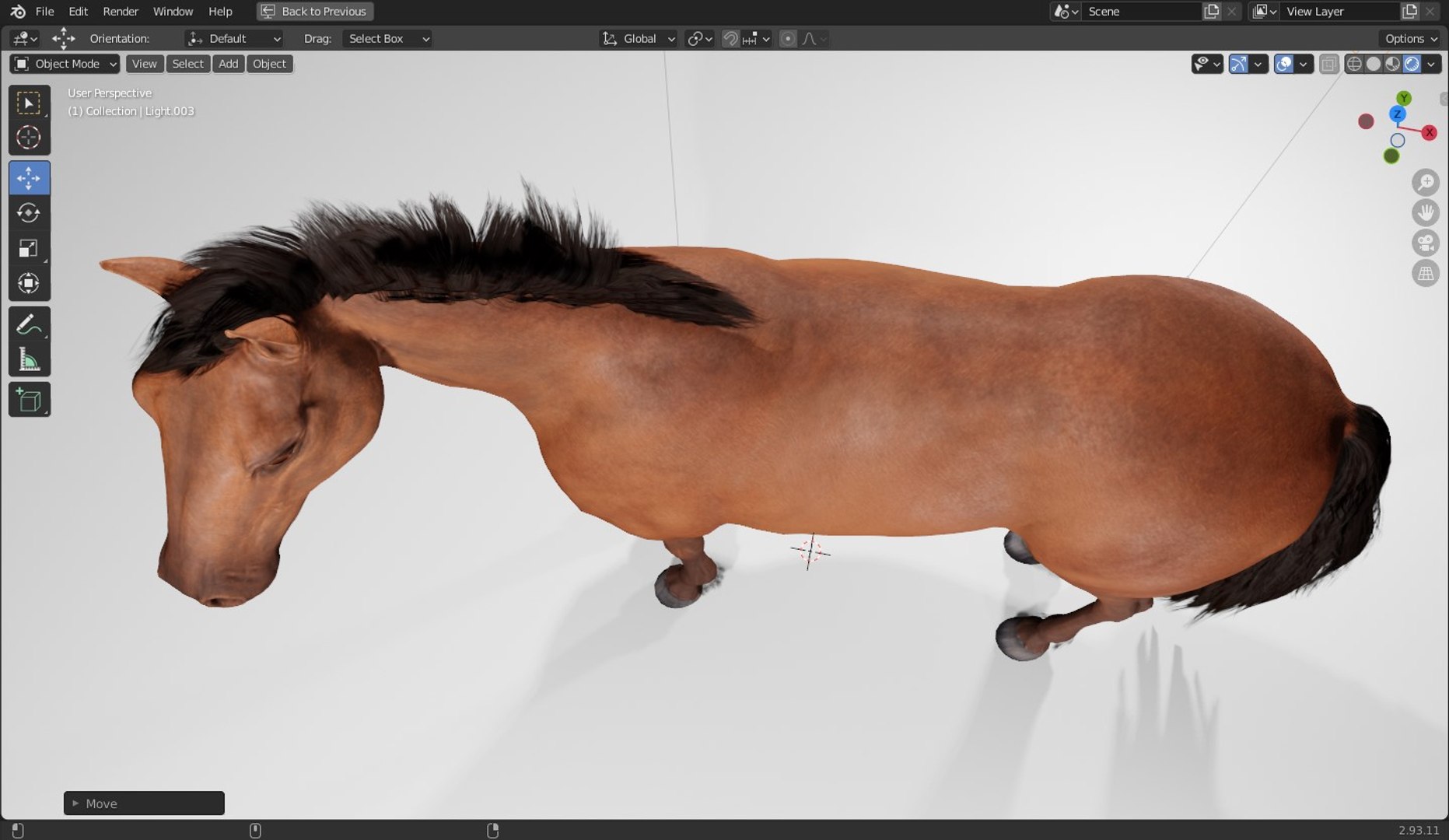Click the new scene copy icon
Viewport: 1449px width, 840px height.
coord(1211,11)
